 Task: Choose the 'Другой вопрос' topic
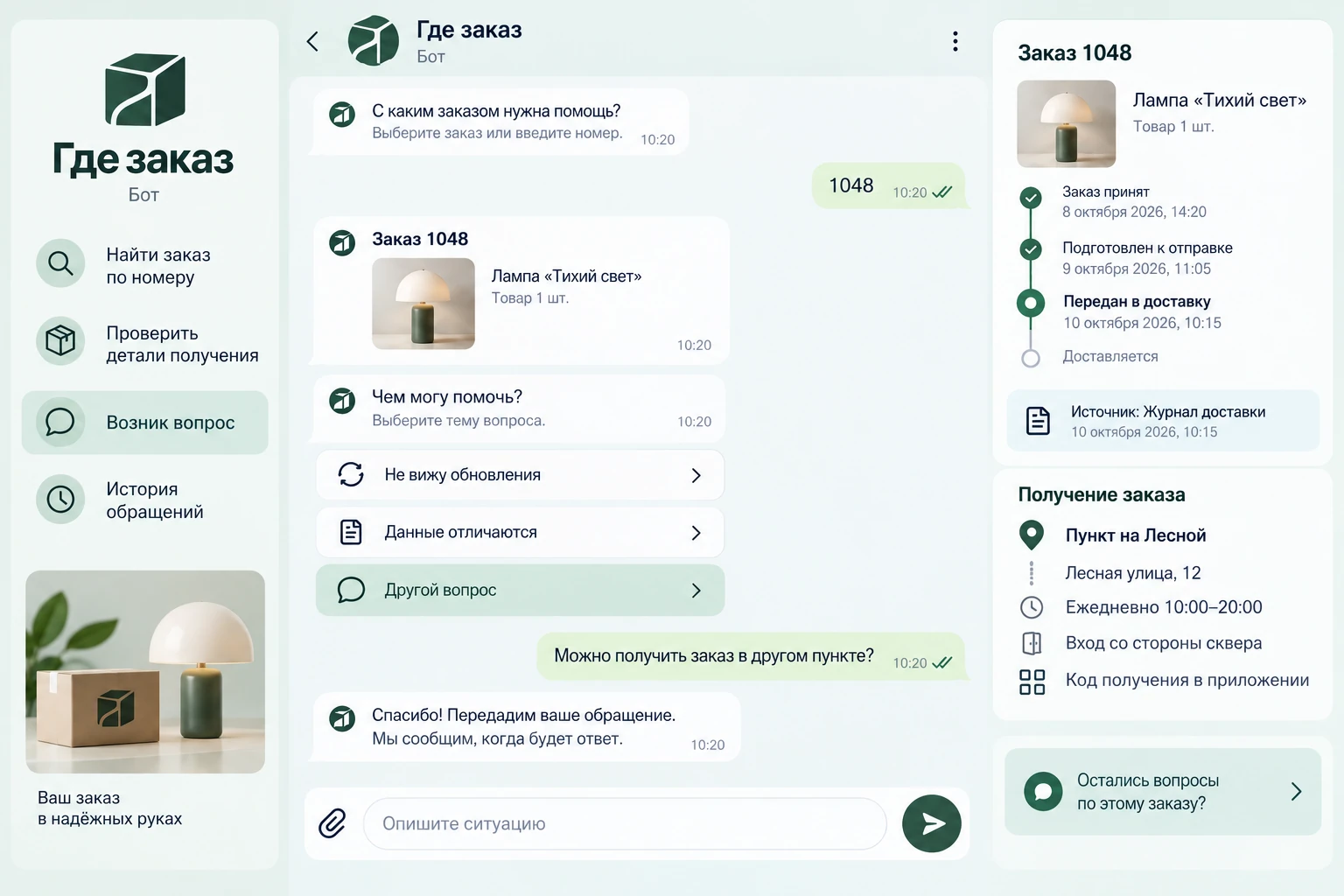pyautogui.click(x=521, y=591)
